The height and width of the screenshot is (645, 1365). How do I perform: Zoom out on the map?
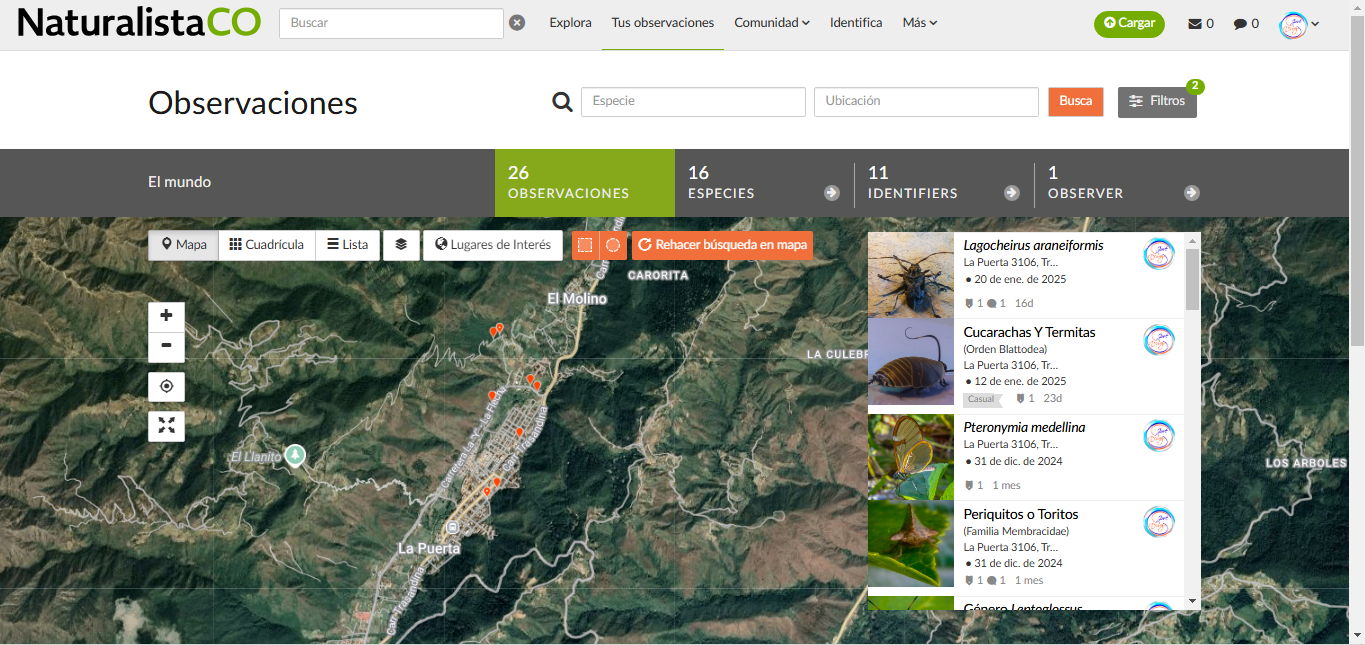click(x=166, y=347)
